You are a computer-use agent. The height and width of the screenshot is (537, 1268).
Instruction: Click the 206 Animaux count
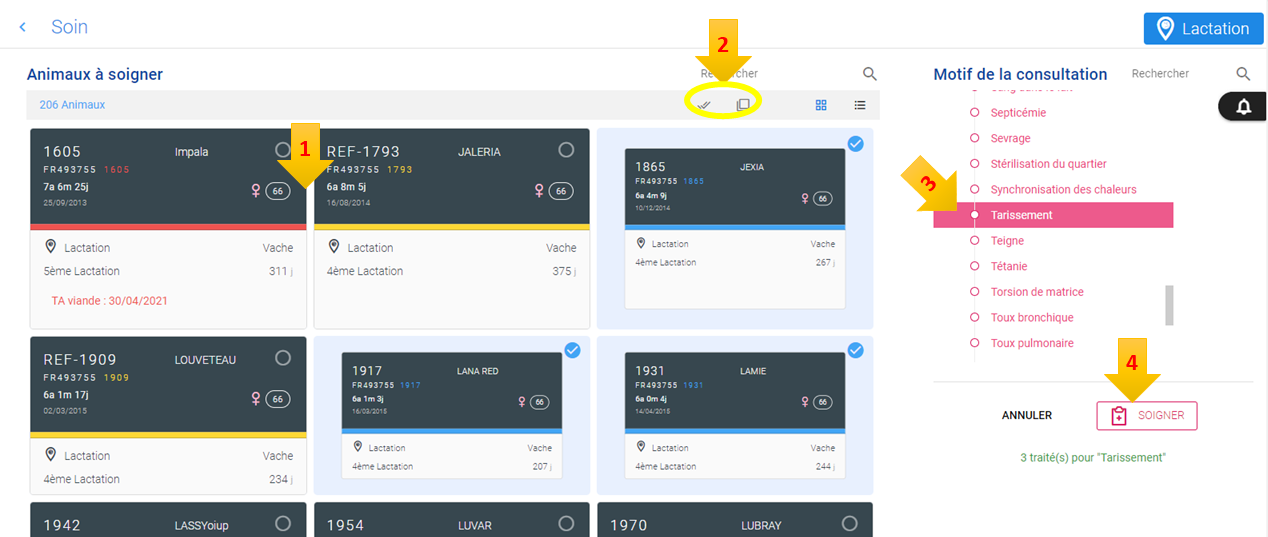[72, 105]
